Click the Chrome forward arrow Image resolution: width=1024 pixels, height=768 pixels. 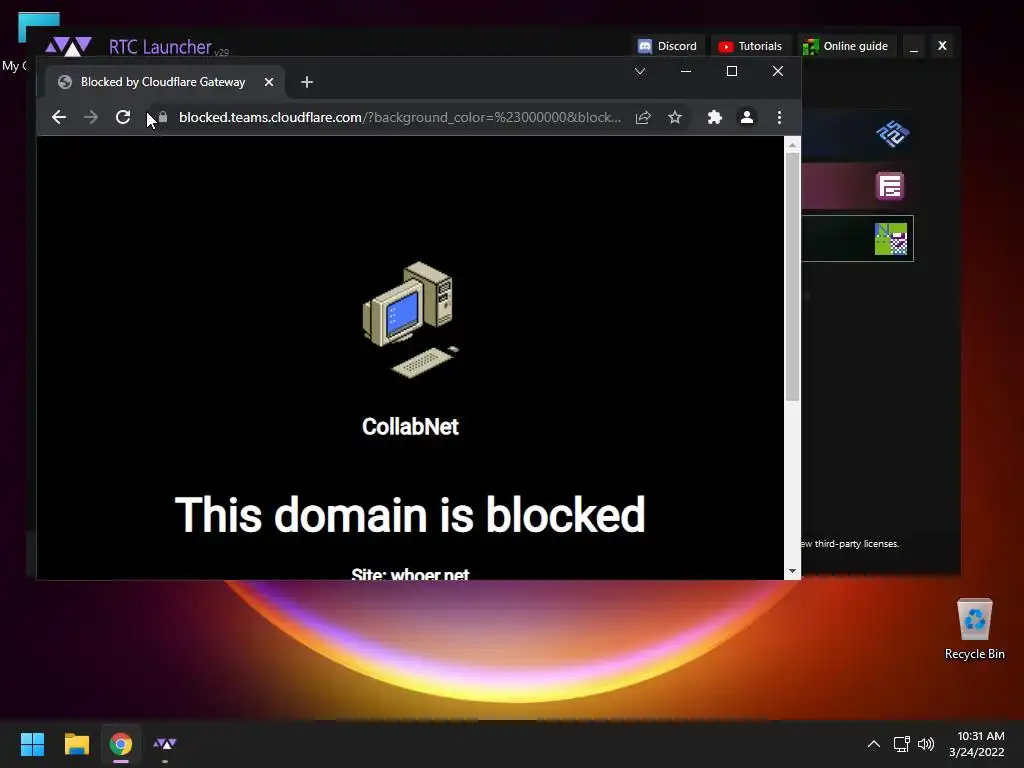91,118
